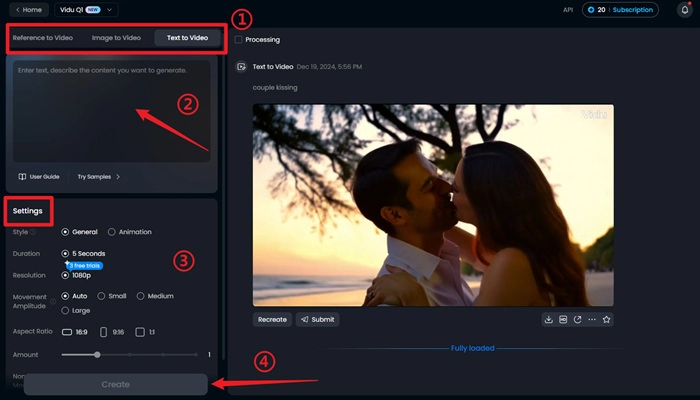Select the Text to Video tab
Image resolution: width=700 pixels, height=400 pixels.
coord(188,38)
